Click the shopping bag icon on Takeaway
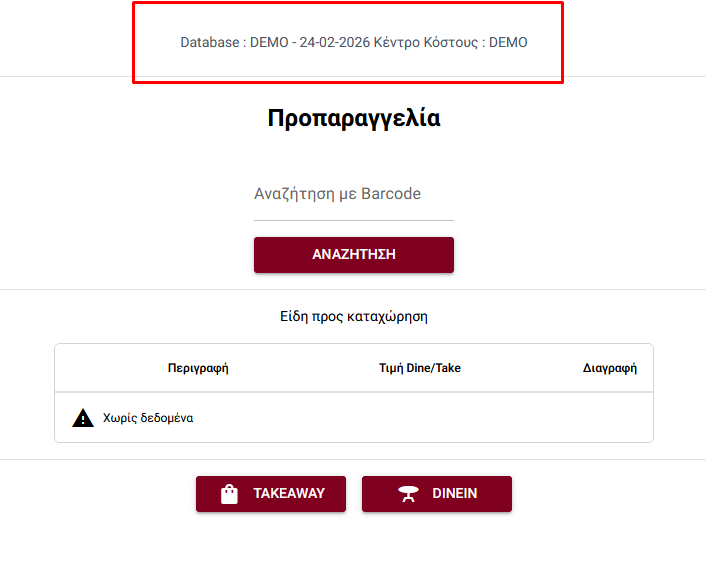 point(229,494)
